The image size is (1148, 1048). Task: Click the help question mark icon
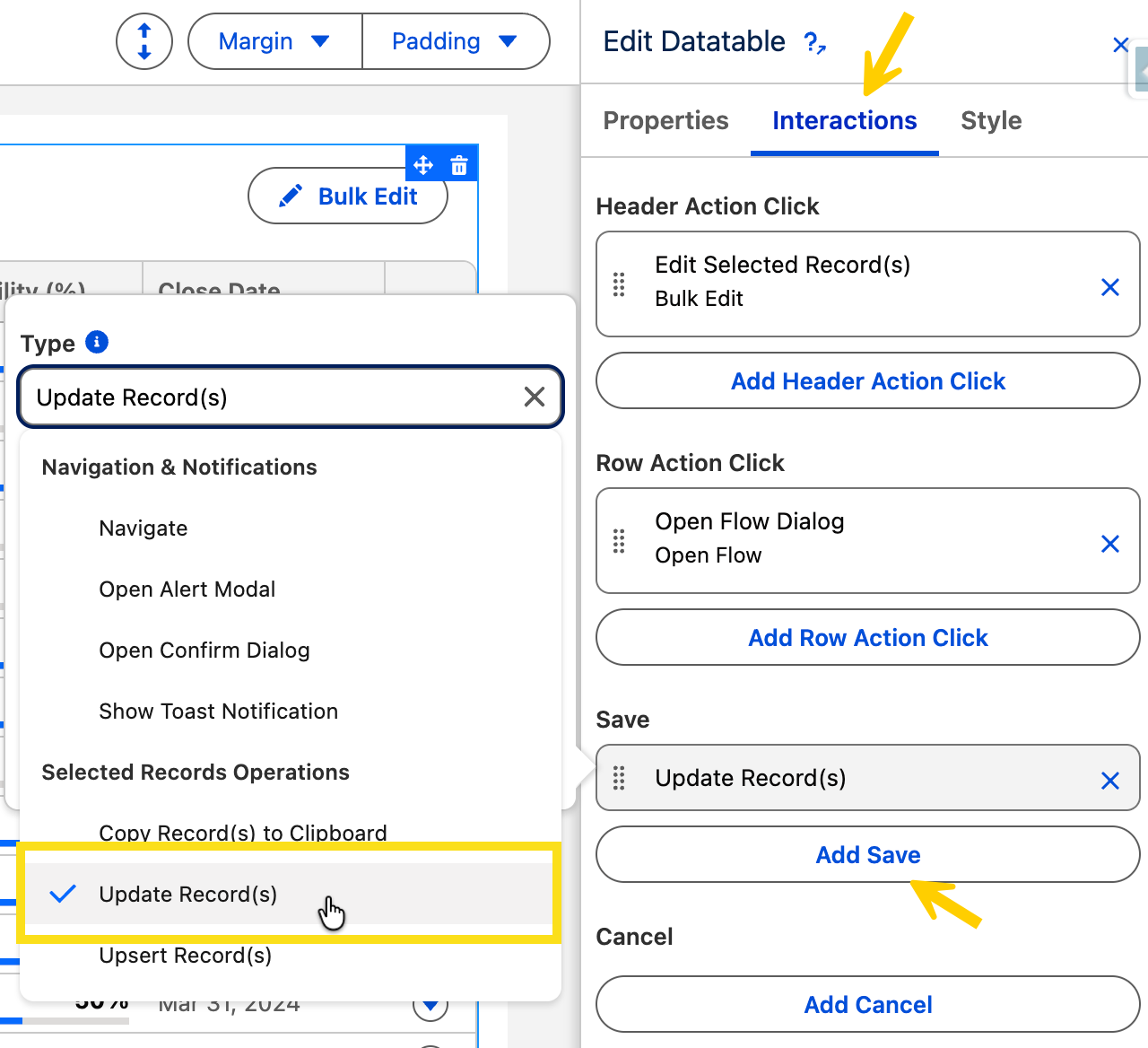[813, 42]
